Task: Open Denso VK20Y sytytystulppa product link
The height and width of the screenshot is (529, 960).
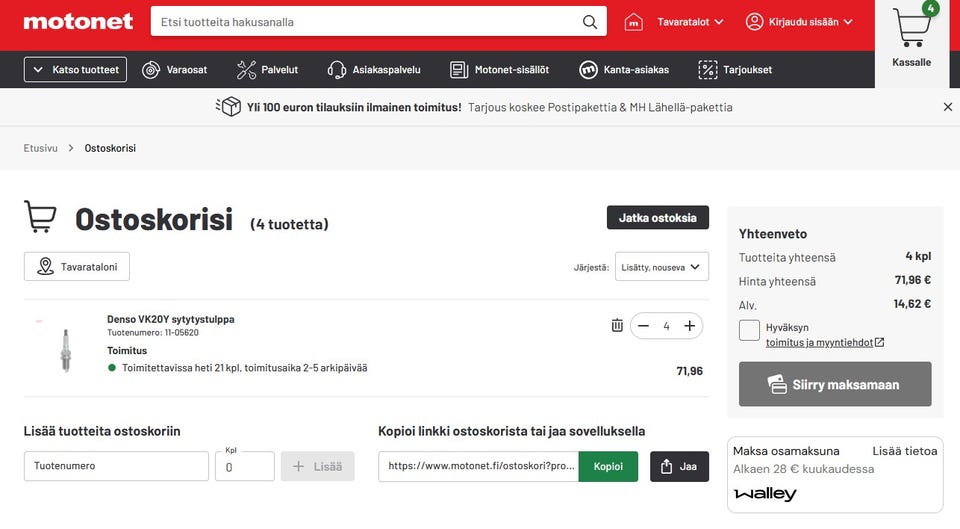Action: click(171, 319)
